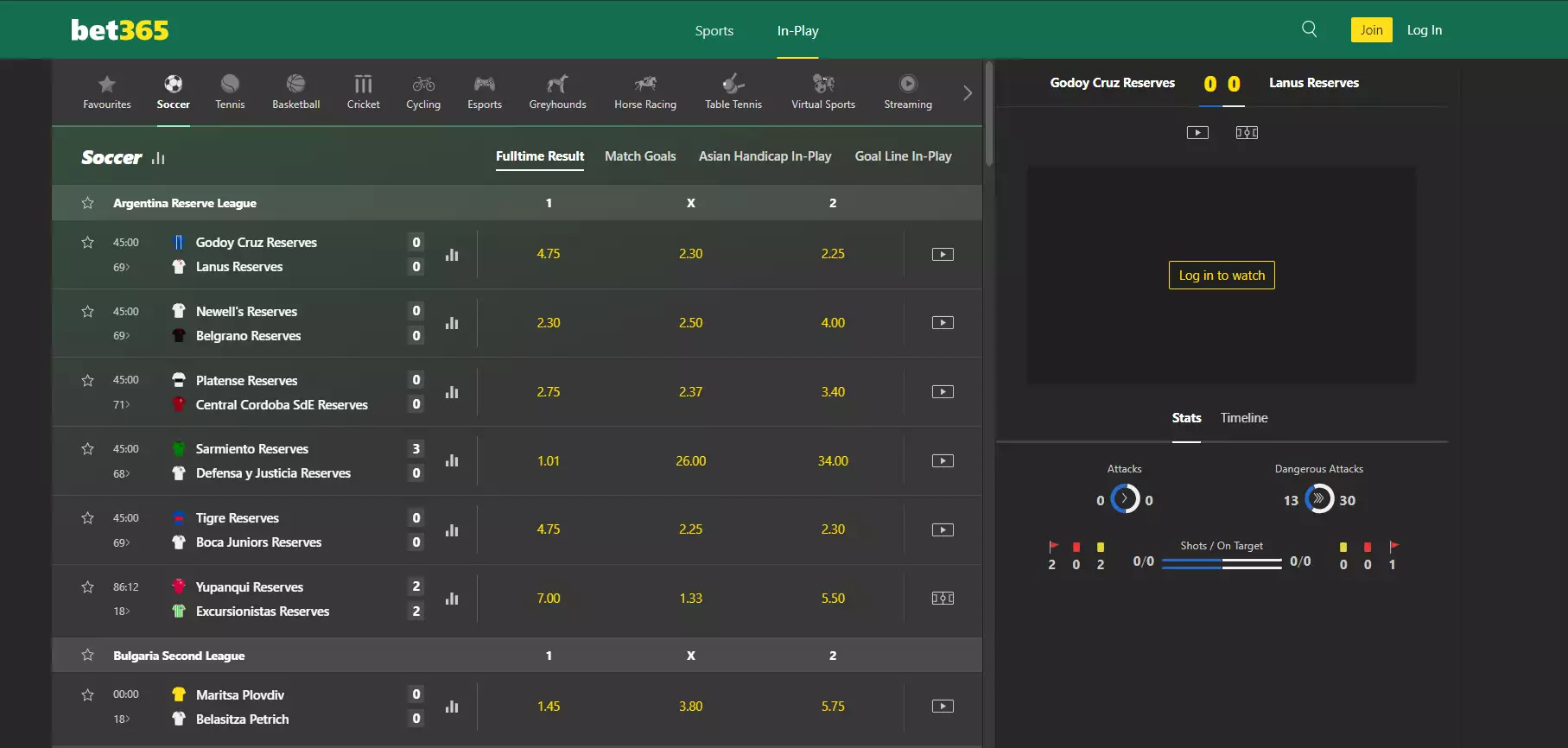Select the Match Goals market tab
1568x748 pixels.
coord(640,155)
